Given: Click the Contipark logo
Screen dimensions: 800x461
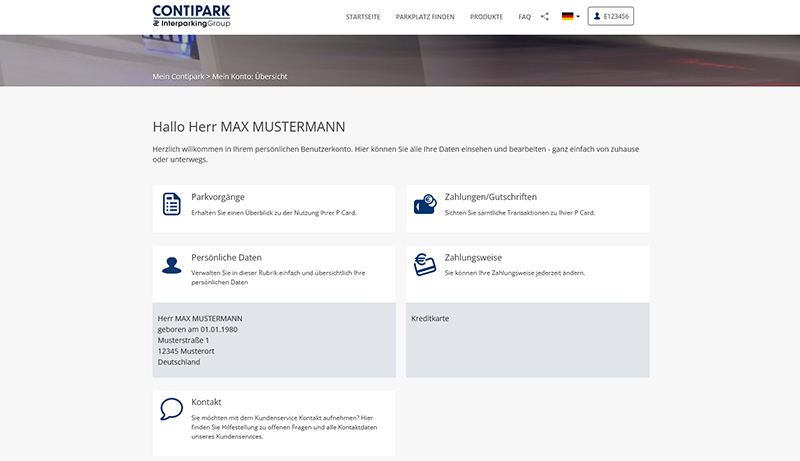Looking at the screenshot, I should click(x=191, y=16).
